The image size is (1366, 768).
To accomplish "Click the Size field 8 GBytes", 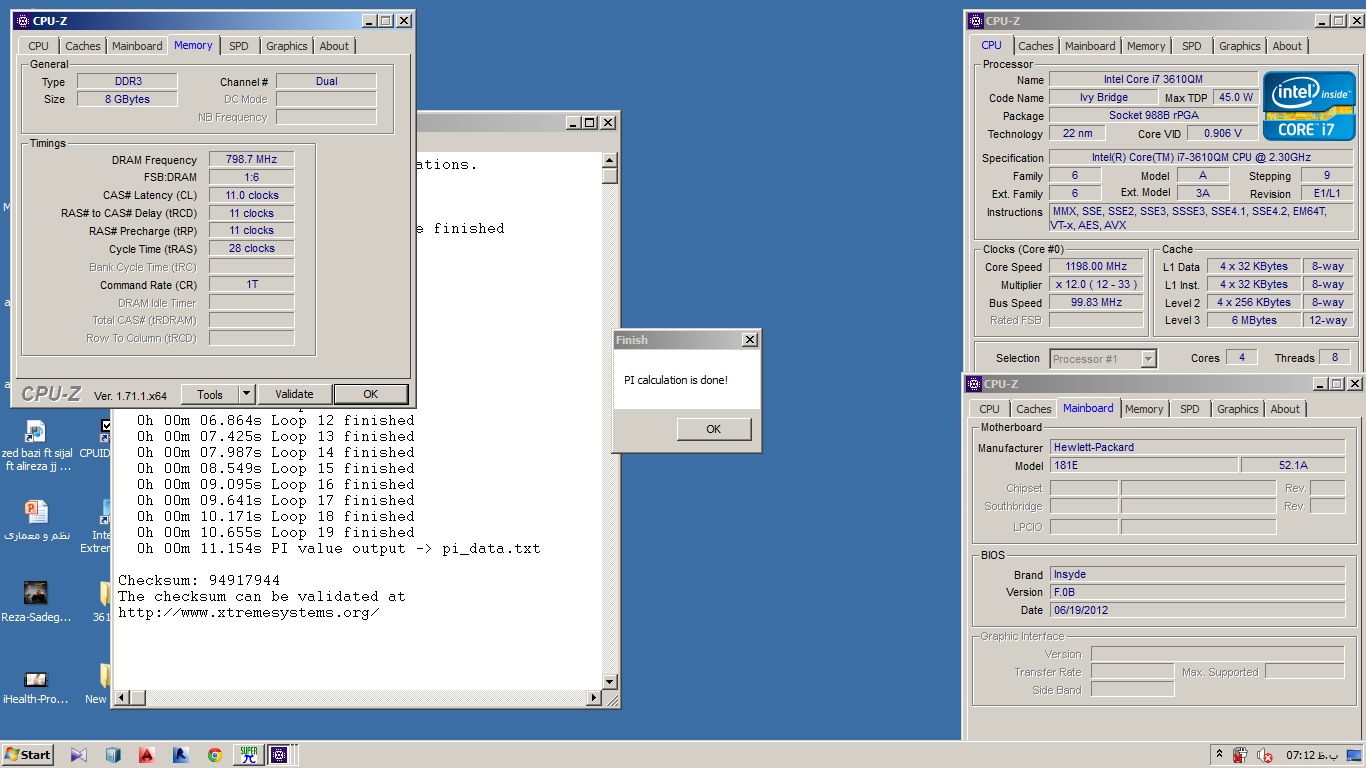I will (126, 99).
